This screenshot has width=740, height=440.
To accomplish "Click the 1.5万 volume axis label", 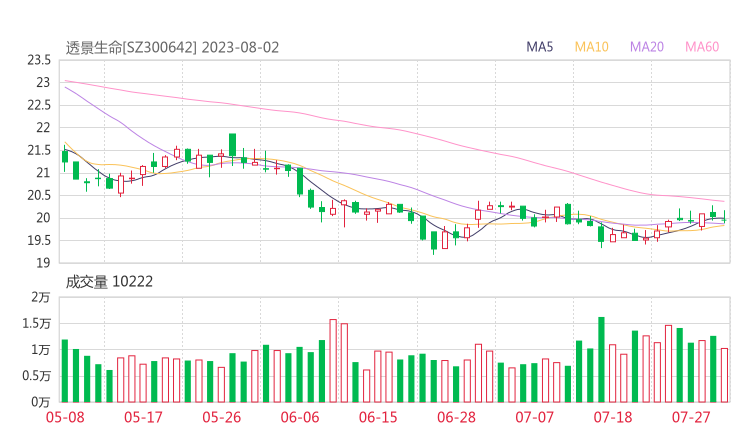I will 36,323.
